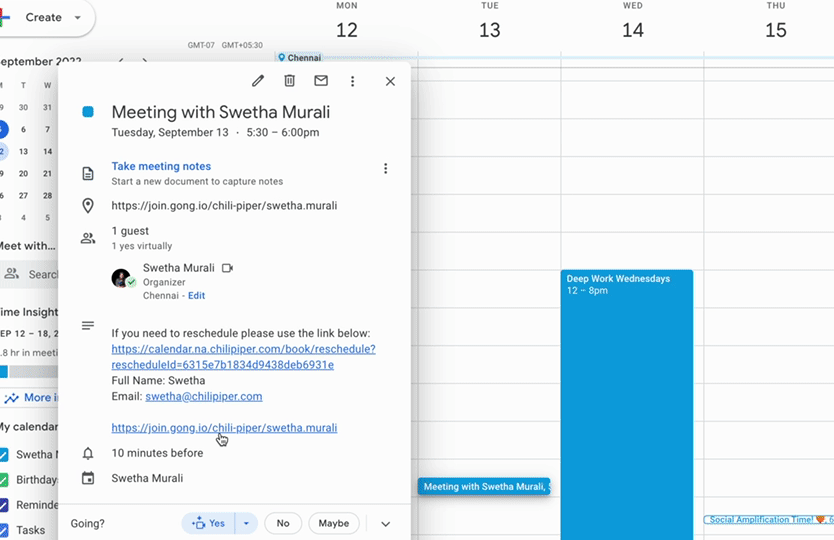Image resolution: width=834 pixels, height=540 pixels.
Task: Email guests with the envelope icon
Action: (x=321, y=81)
